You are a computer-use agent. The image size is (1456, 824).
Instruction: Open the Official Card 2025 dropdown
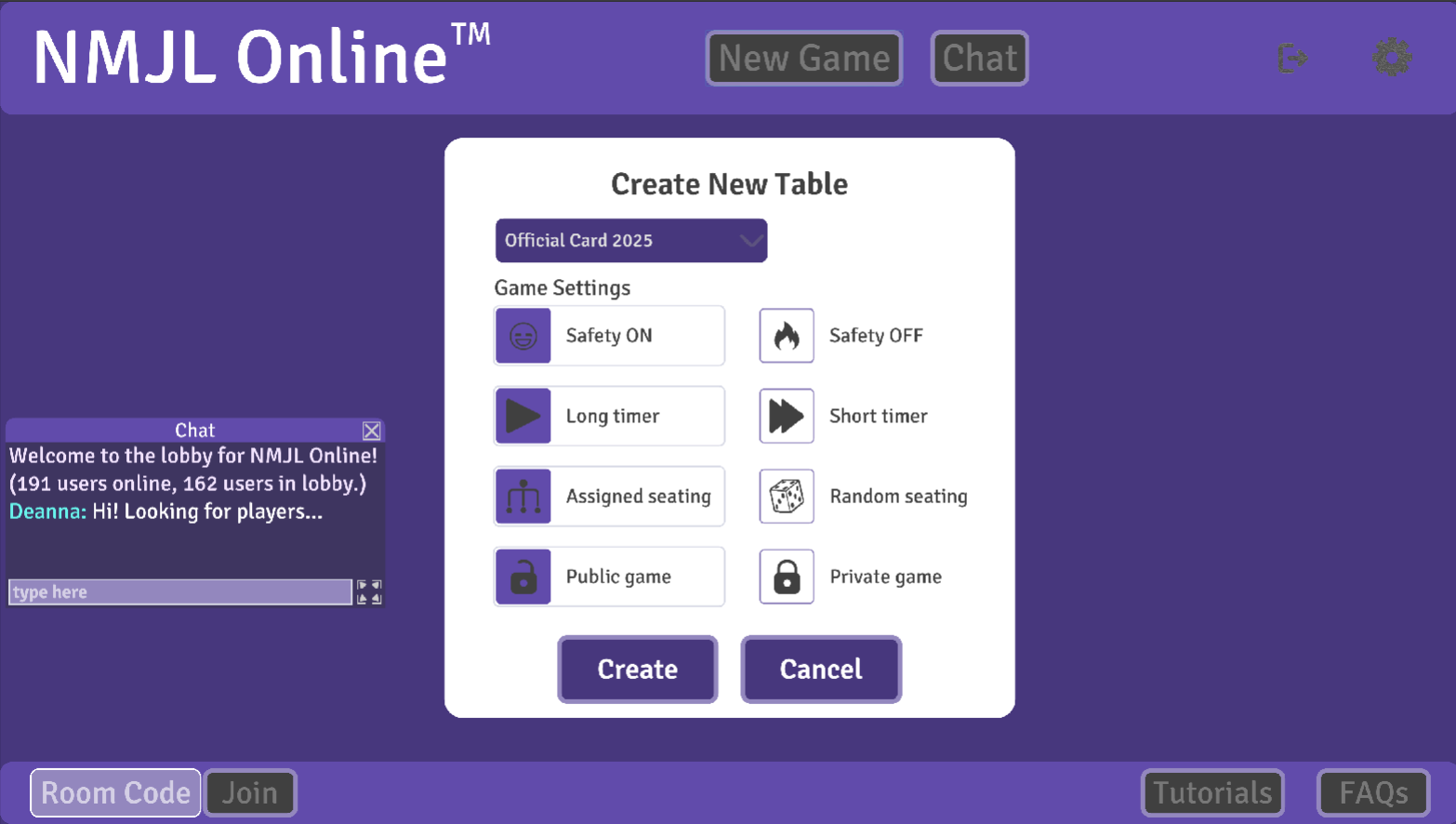click(630, 240)
